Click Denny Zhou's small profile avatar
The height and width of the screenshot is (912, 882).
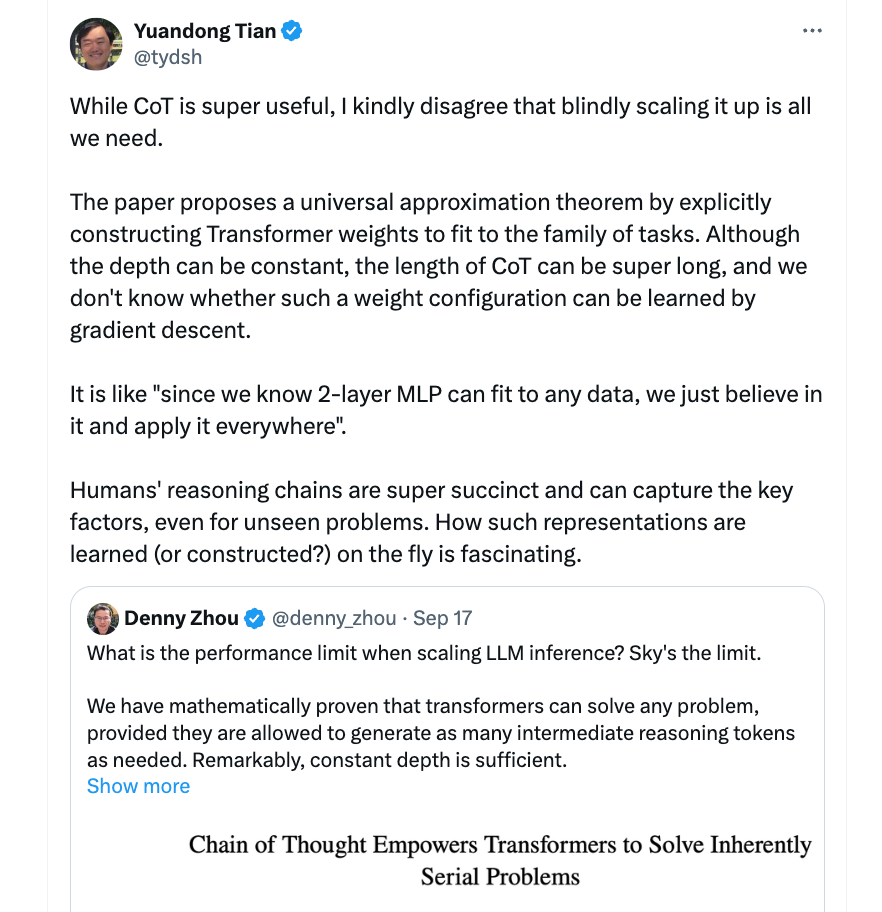point(103,618)
